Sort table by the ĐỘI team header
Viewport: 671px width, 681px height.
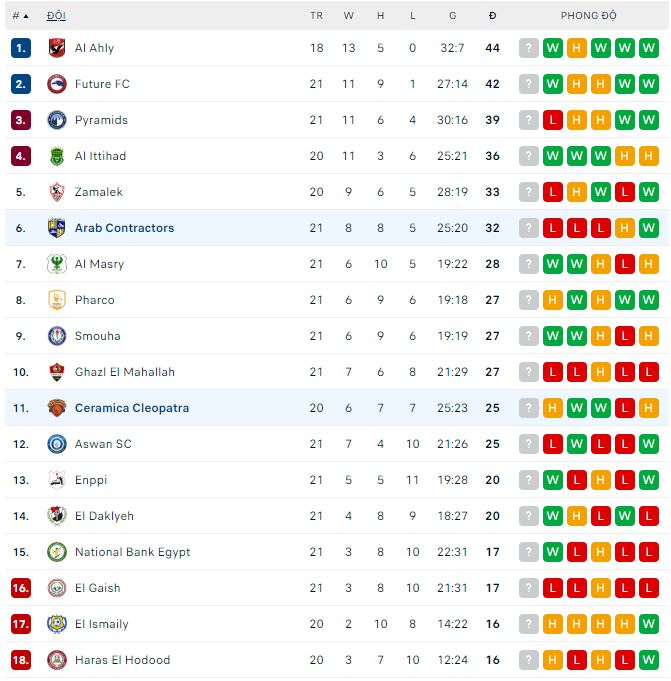[56, 16]
